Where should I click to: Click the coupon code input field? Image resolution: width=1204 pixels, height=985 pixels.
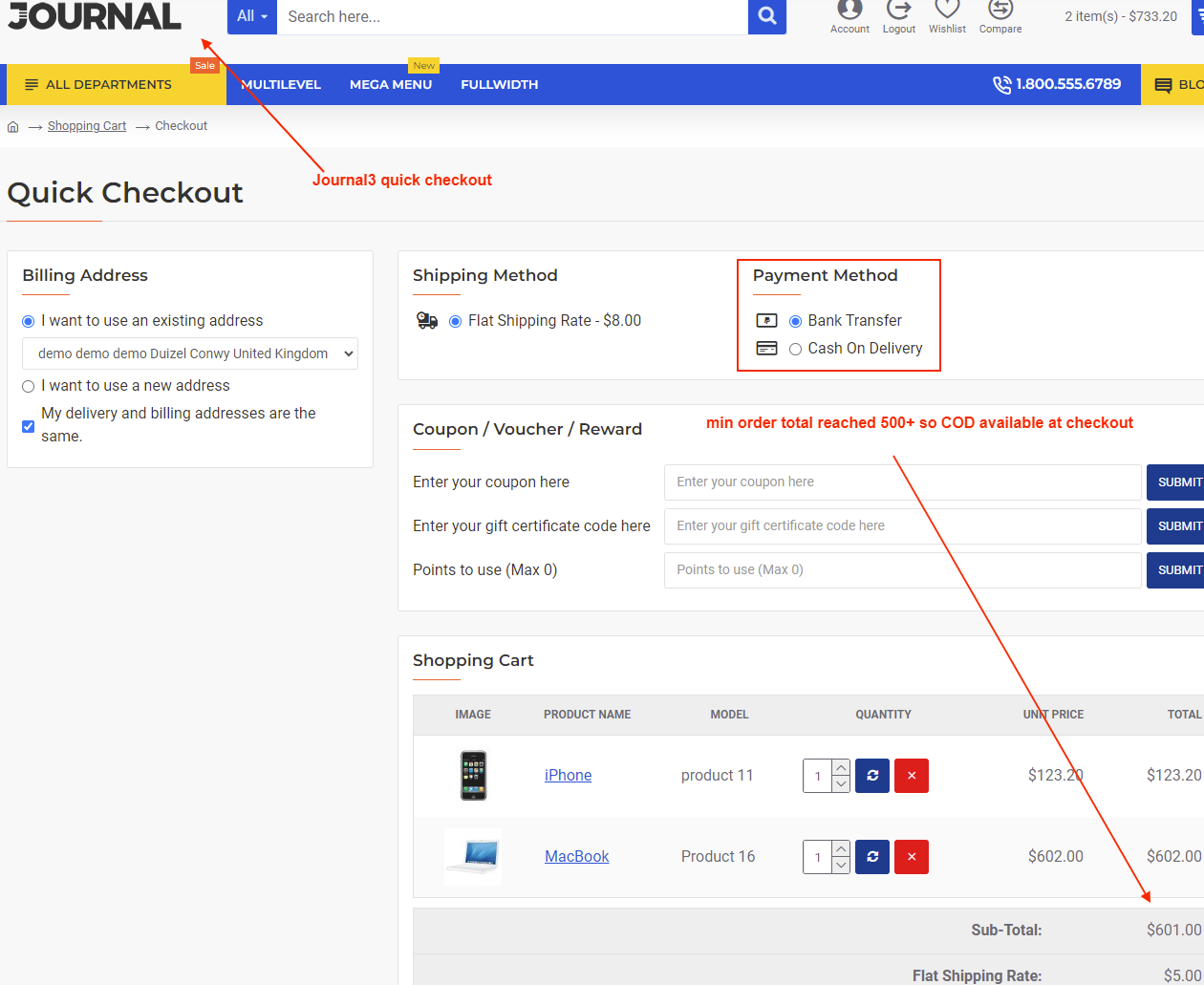902,482
